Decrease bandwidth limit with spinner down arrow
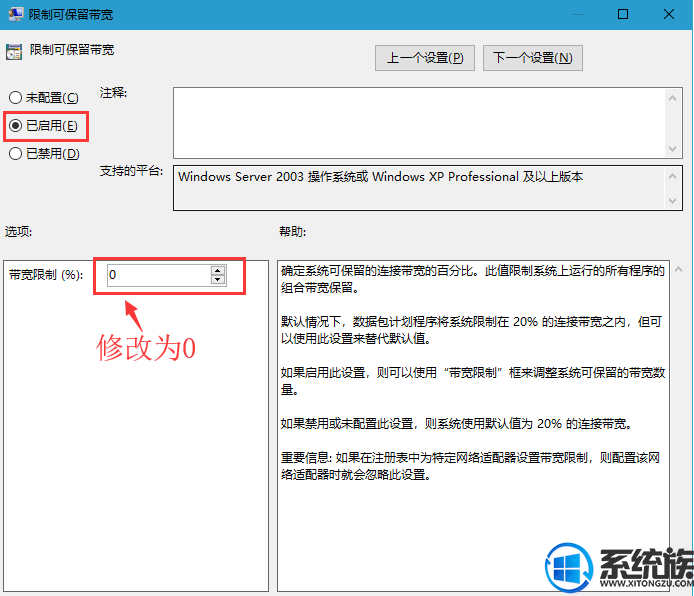Image resolution: width=694 pixels, height=596 pixels. pos(218,280)
